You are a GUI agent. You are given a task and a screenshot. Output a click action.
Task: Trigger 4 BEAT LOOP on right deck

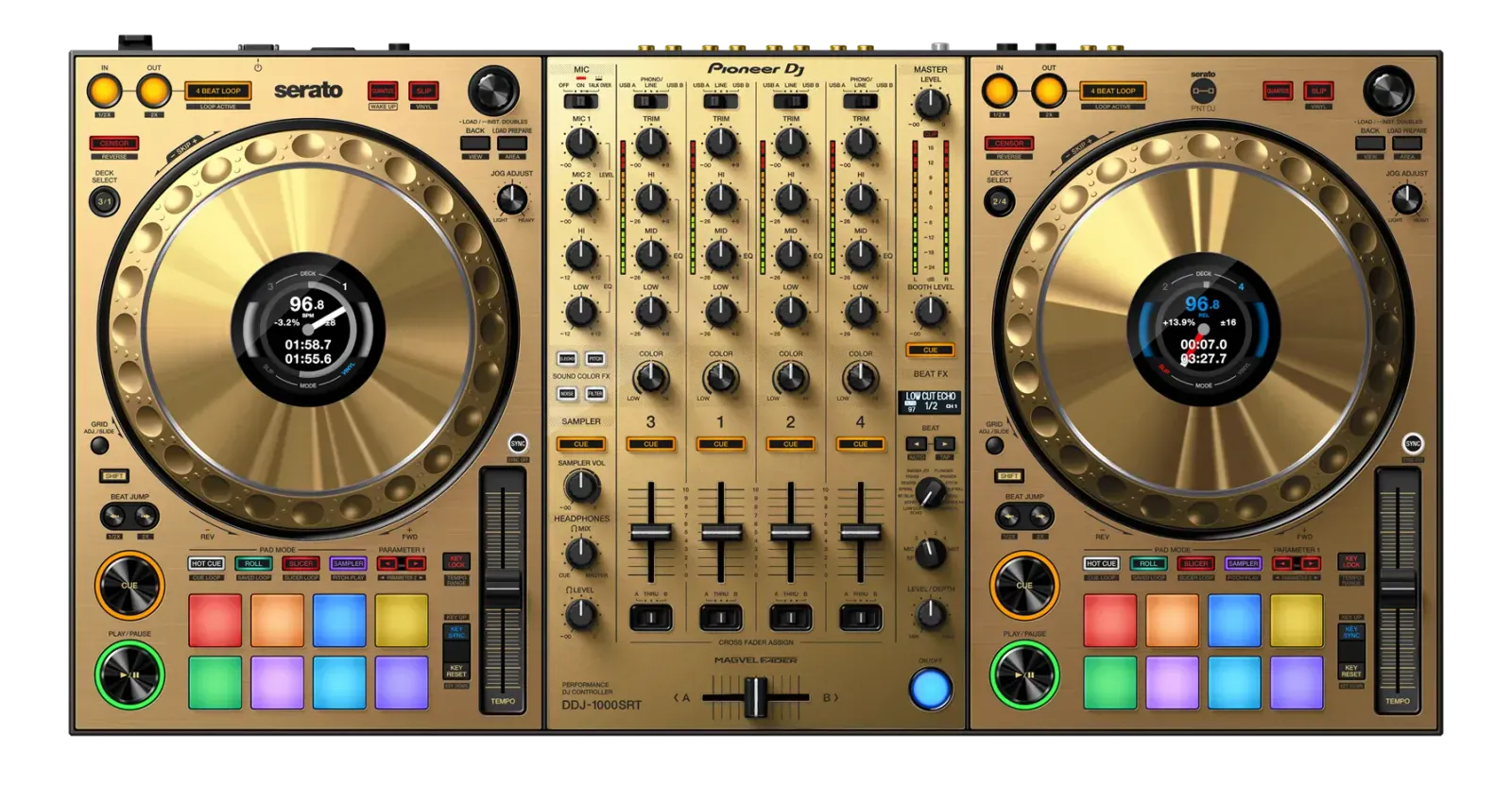point(1113,91)
